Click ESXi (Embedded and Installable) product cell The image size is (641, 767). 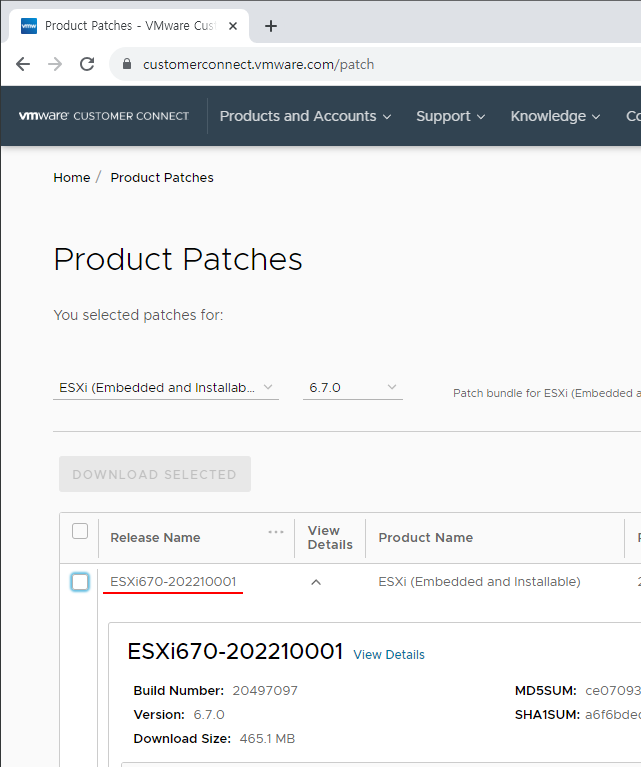(479, 582)
